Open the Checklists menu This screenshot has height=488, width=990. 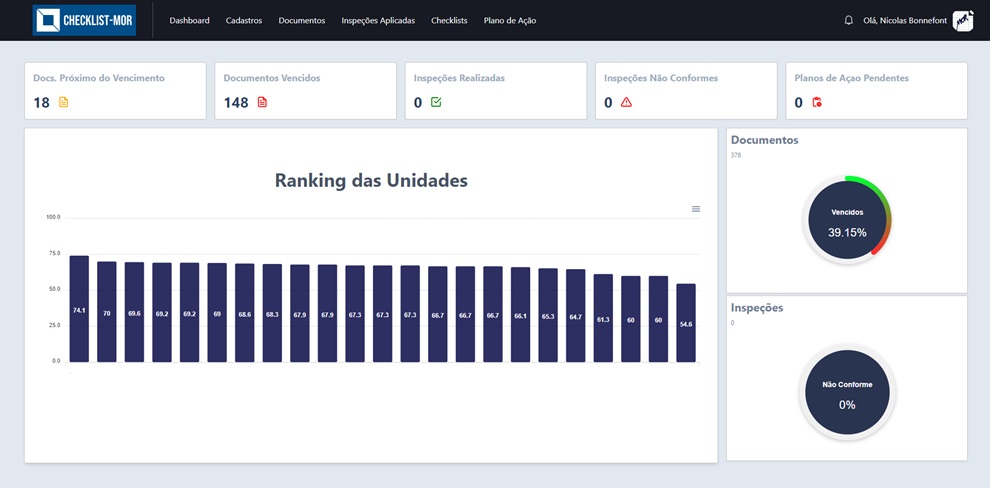coord(449,20)
